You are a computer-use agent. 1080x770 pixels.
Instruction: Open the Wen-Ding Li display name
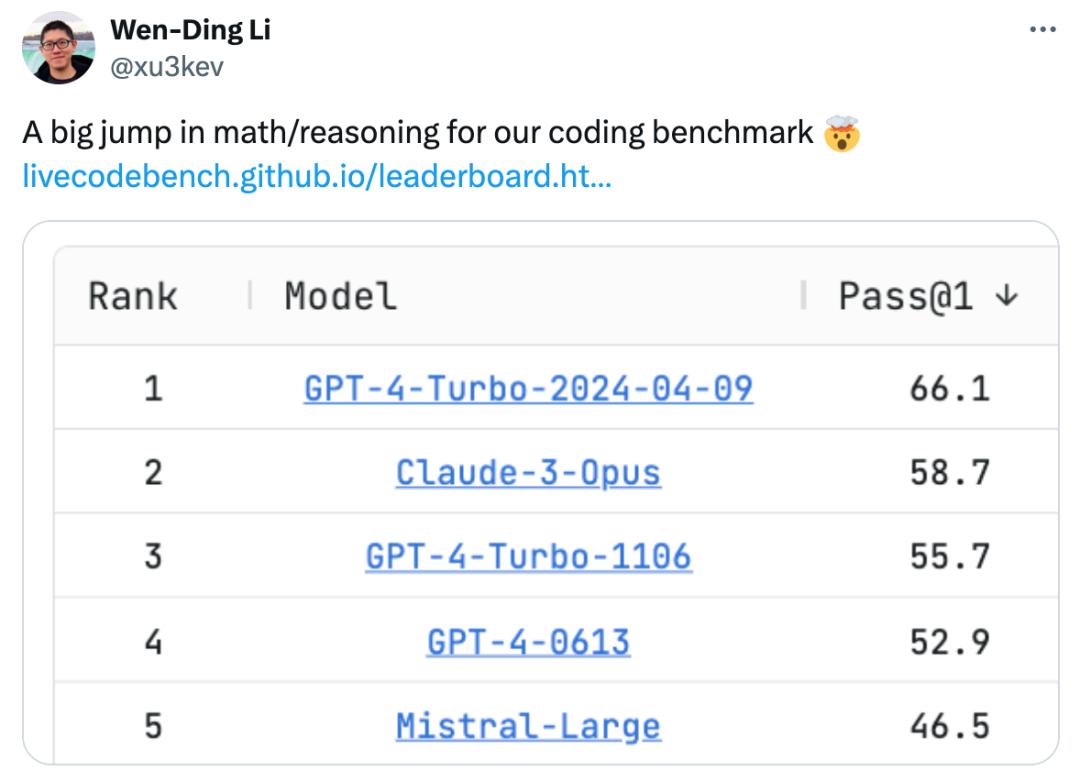click(x=190, y=31)
